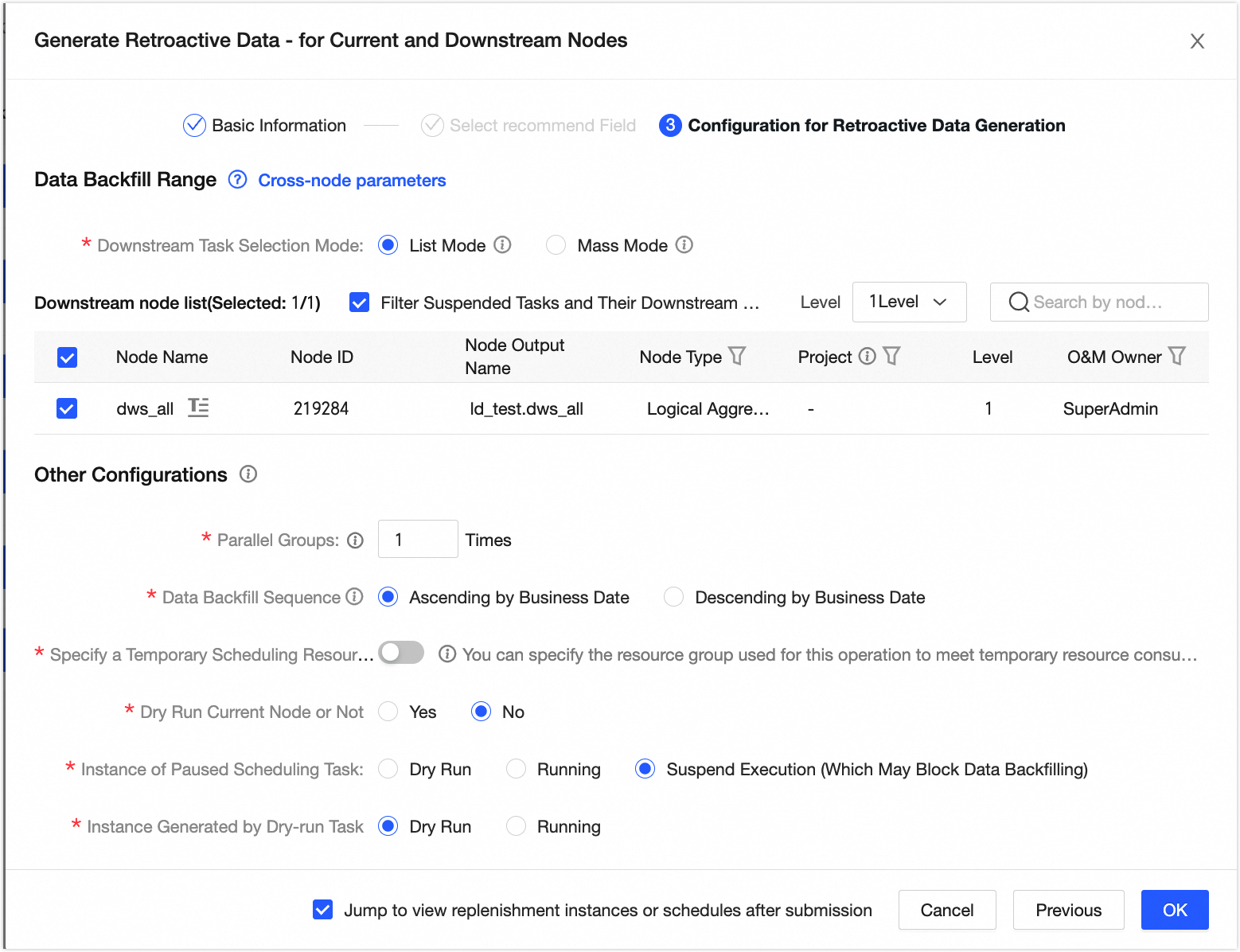Click the OK button
The width and height of the screenshot is (1240, 952).
click(1174, 910)
